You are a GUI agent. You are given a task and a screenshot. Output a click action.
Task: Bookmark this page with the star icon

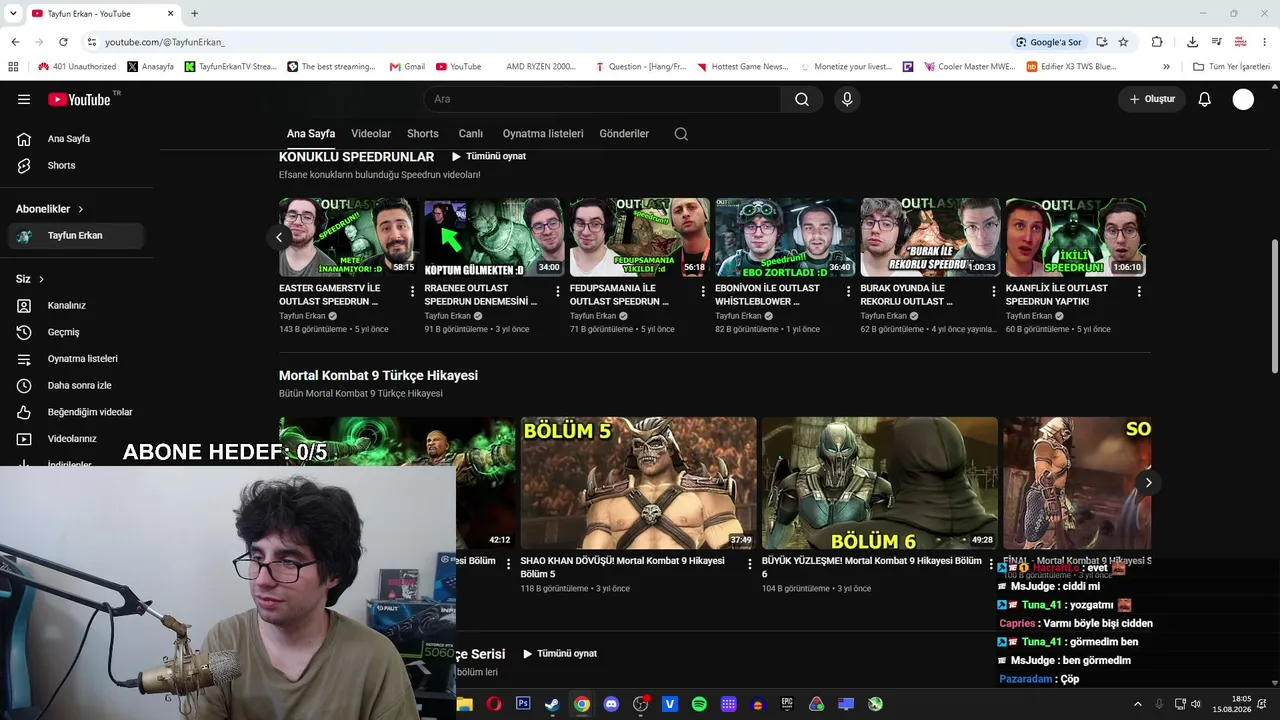tap(1123, 42)
